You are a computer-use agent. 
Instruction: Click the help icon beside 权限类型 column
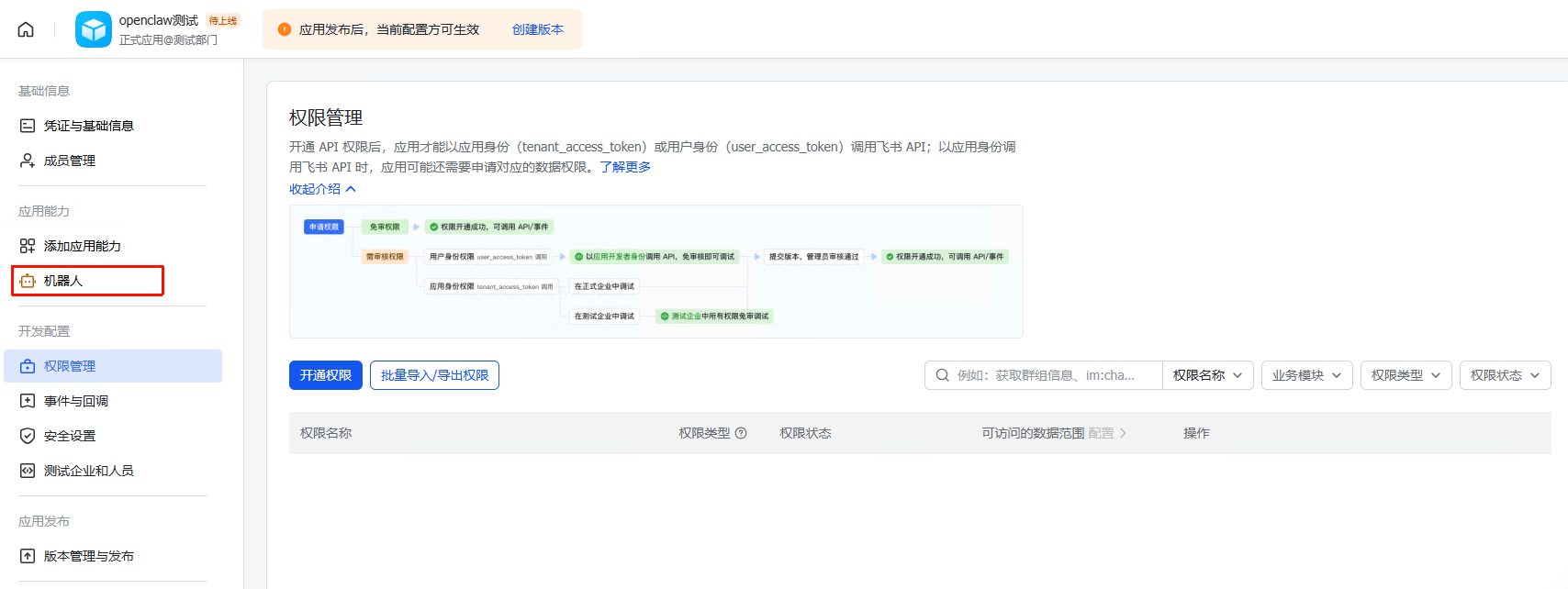(x=741, y=433)
